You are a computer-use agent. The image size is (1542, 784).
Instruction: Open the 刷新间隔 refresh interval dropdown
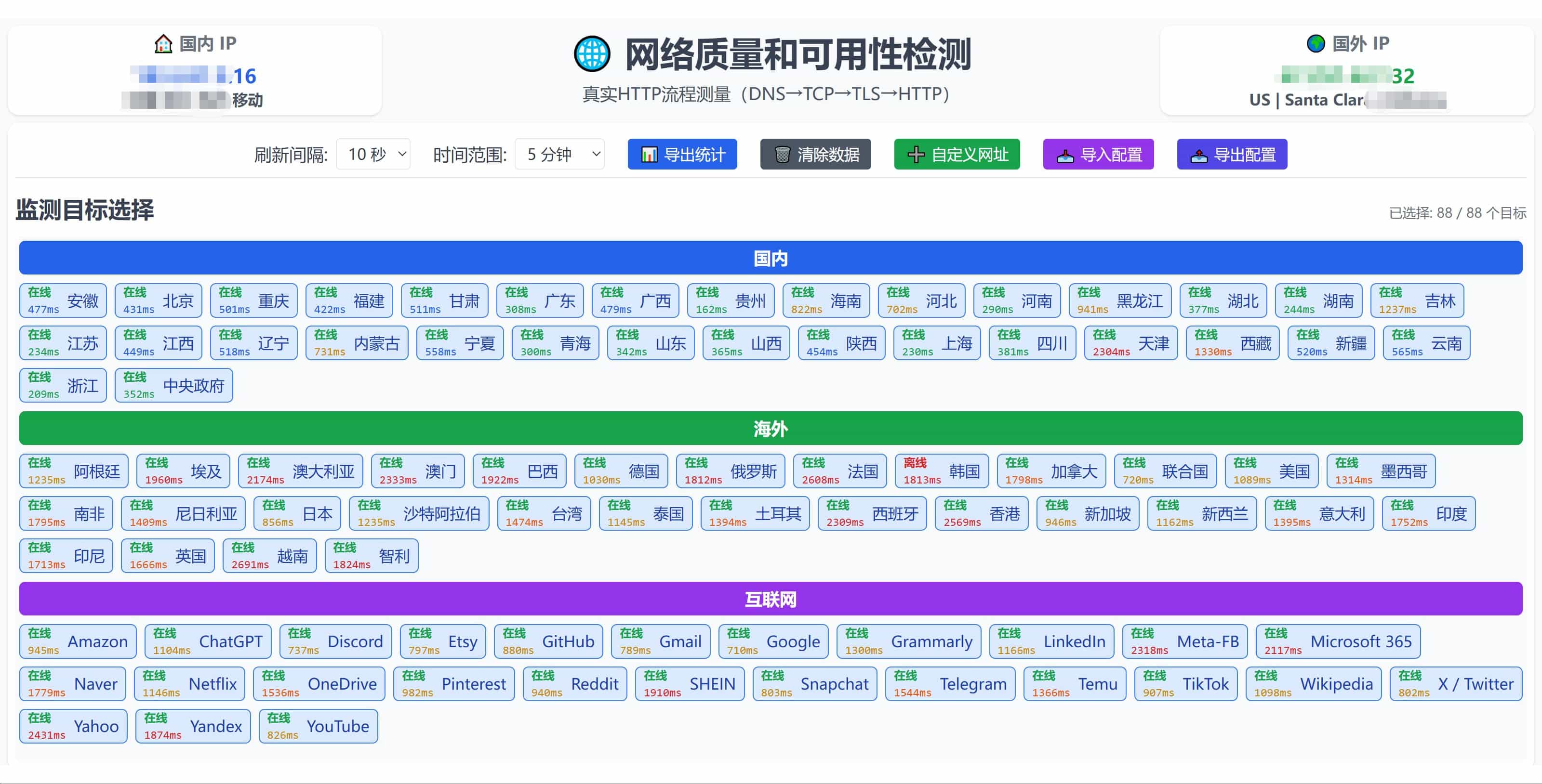(372, 154)
